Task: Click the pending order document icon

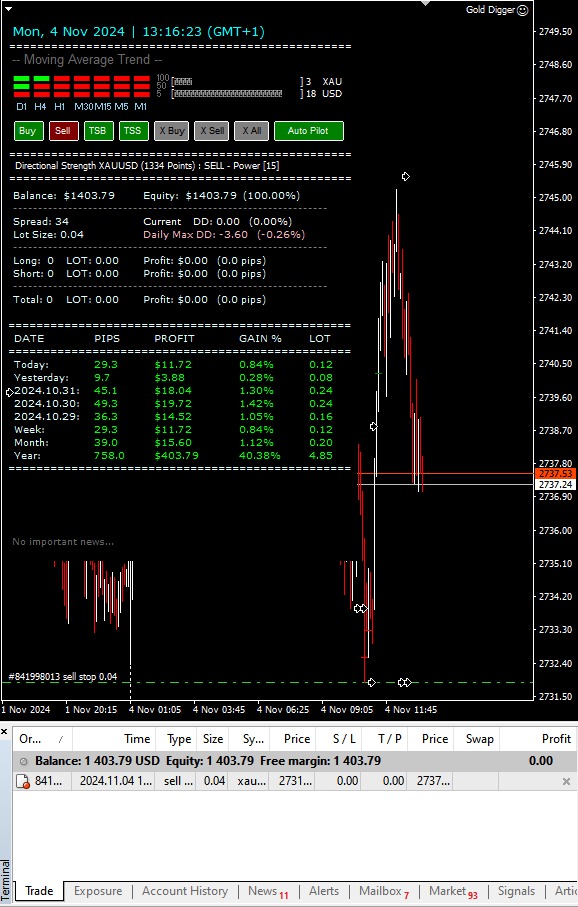Action: pyautogui.click(x=23, y=781)
